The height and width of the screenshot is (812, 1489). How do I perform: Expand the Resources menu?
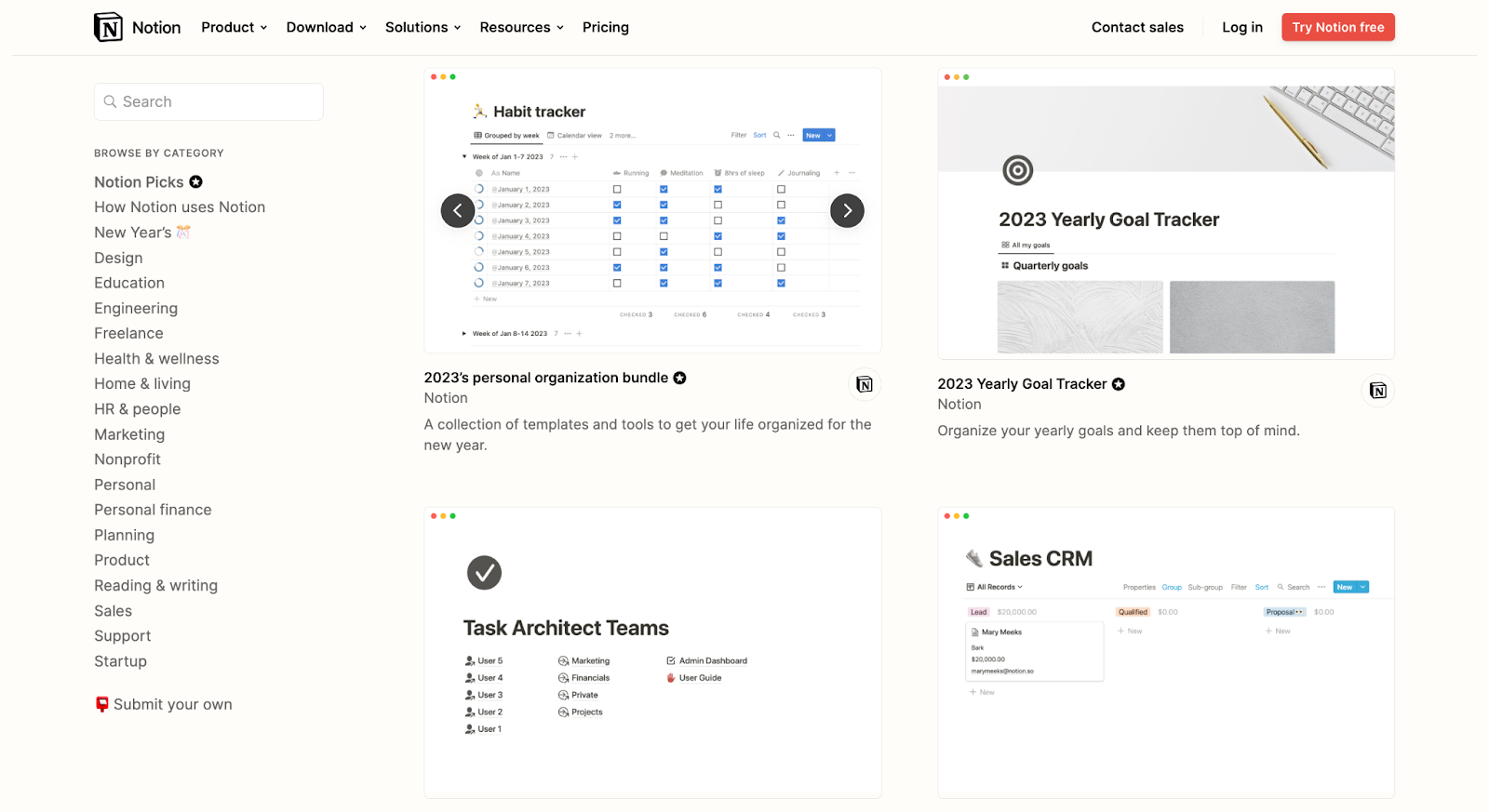coord(522,27)
